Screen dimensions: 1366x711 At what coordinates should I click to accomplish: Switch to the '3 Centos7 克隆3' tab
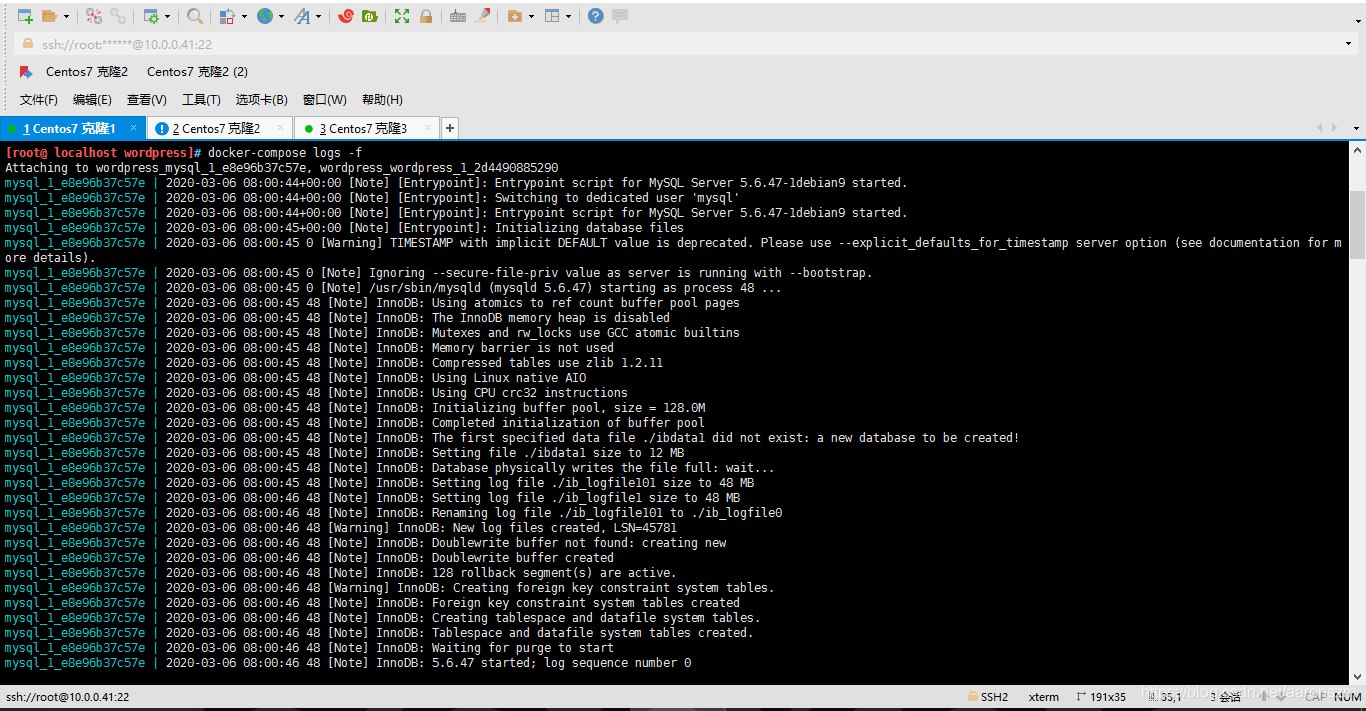(x=367, y=128)
